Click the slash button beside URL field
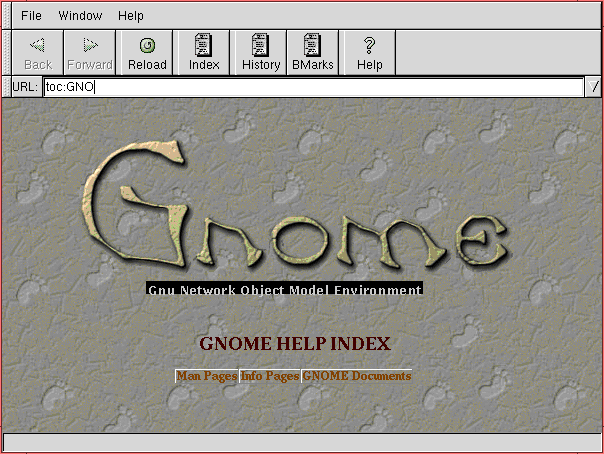The image size is (604, 454). (x=594, y=87)
